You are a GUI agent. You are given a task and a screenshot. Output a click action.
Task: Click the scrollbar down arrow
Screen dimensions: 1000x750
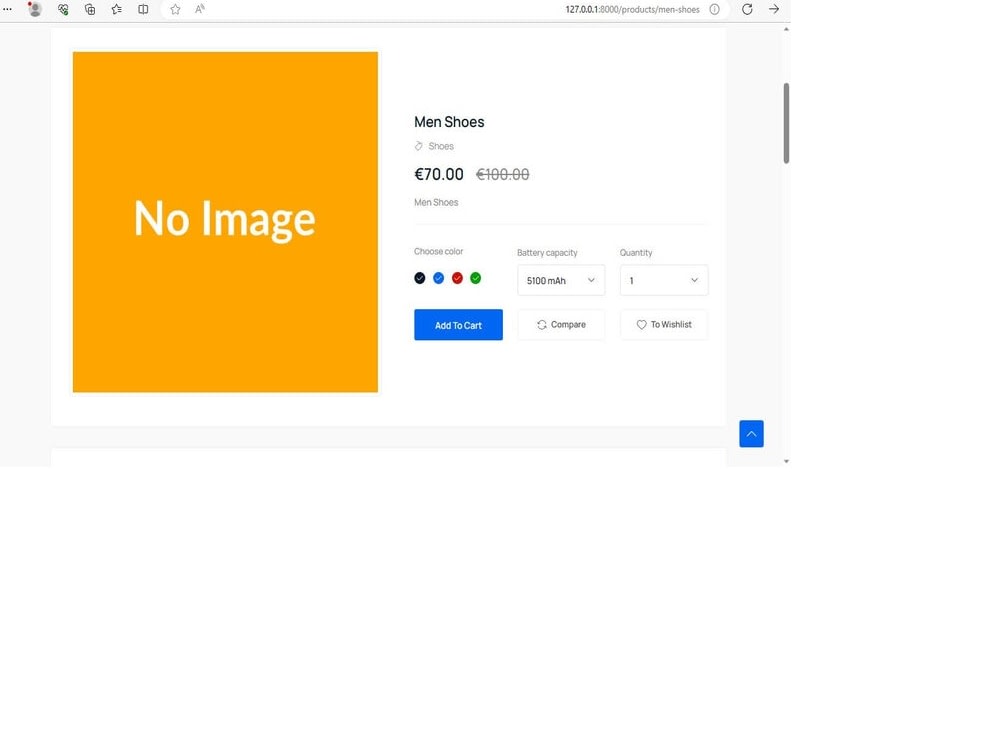(x=786, y=461)
